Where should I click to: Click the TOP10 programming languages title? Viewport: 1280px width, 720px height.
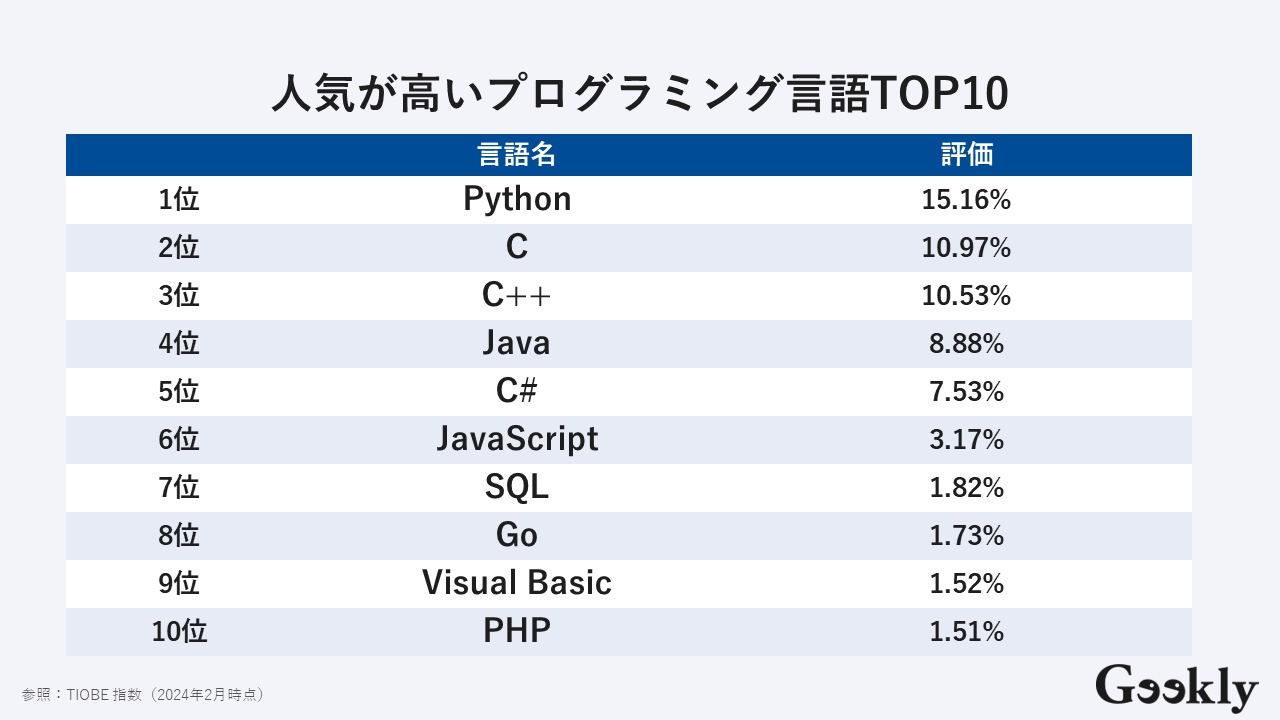click(x=640, y=95)
